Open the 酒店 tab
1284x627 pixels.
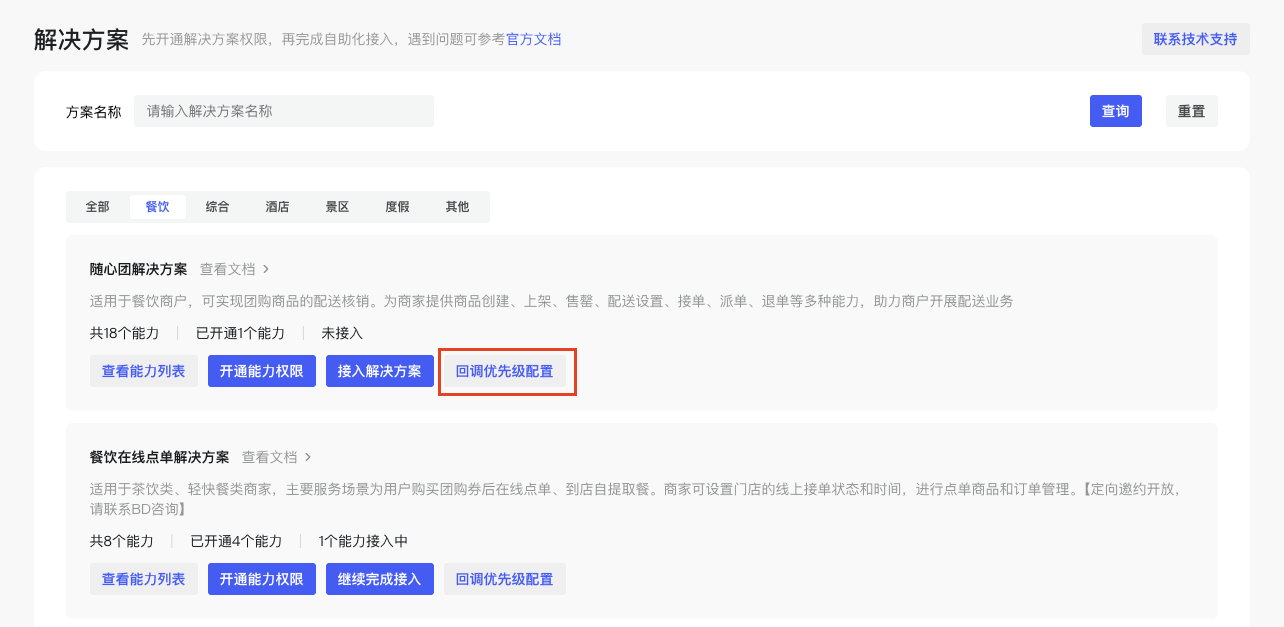277,207
